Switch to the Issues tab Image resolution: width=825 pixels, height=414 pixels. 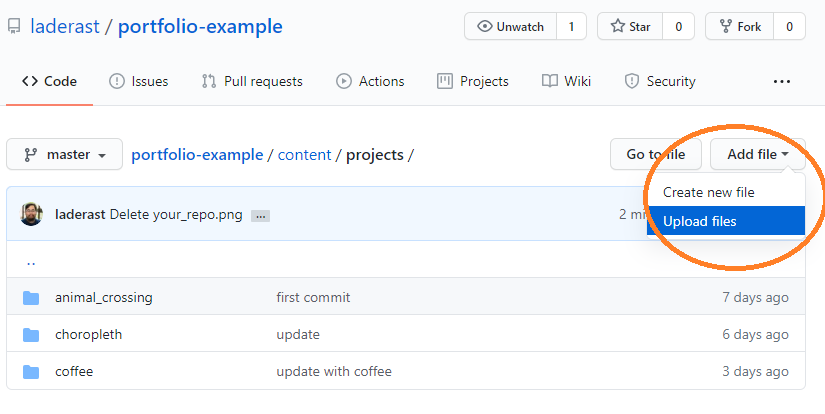(x=138, y=81)
